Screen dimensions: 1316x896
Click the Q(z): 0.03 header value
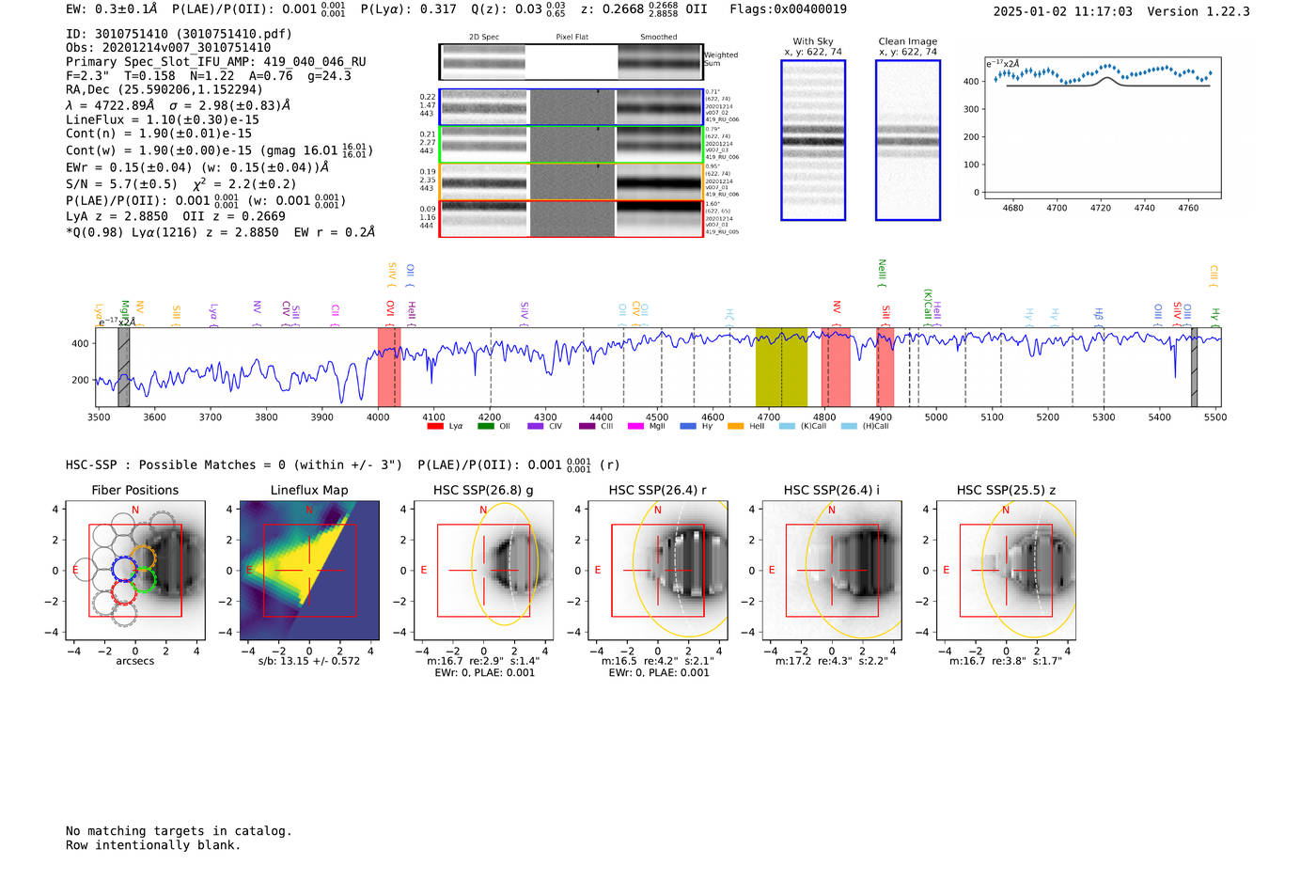pos(519,9)
